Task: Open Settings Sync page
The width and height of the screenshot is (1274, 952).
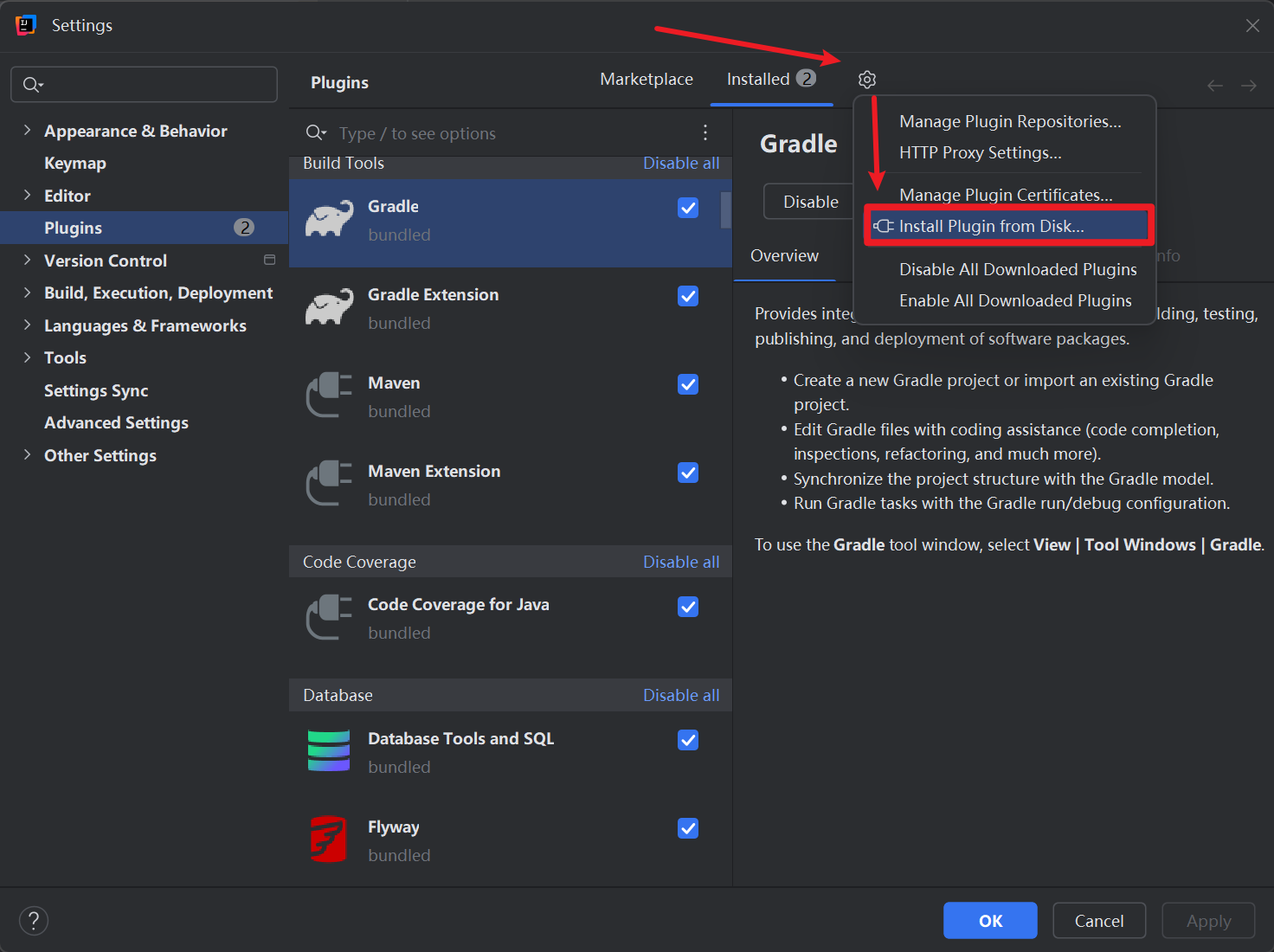Action: tap(96, 390)
